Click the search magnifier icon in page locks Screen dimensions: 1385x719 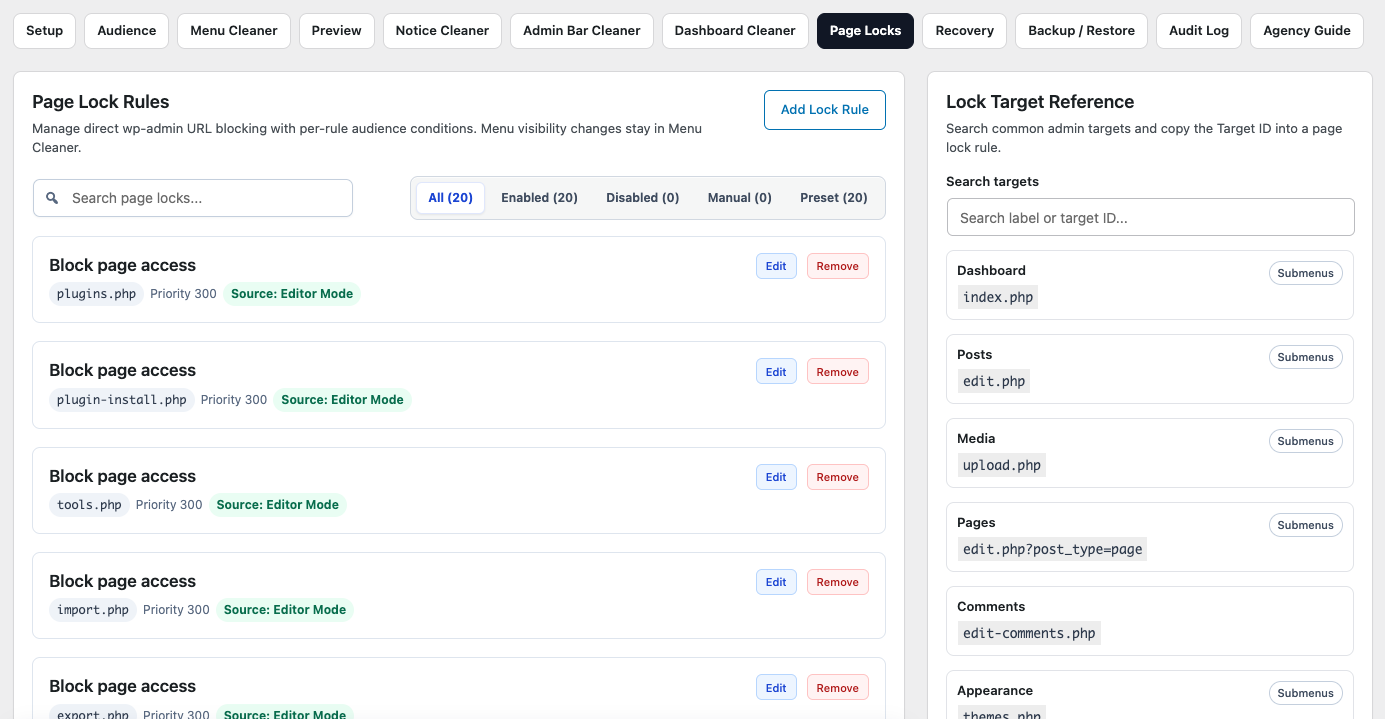52,198
